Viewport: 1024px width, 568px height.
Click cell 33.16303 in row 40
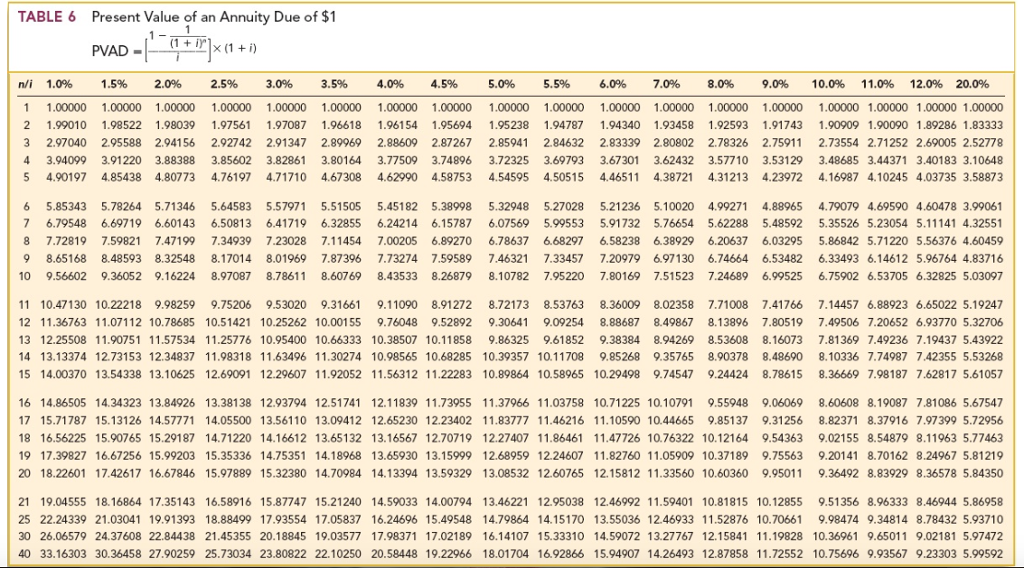[x=63, y=554]
